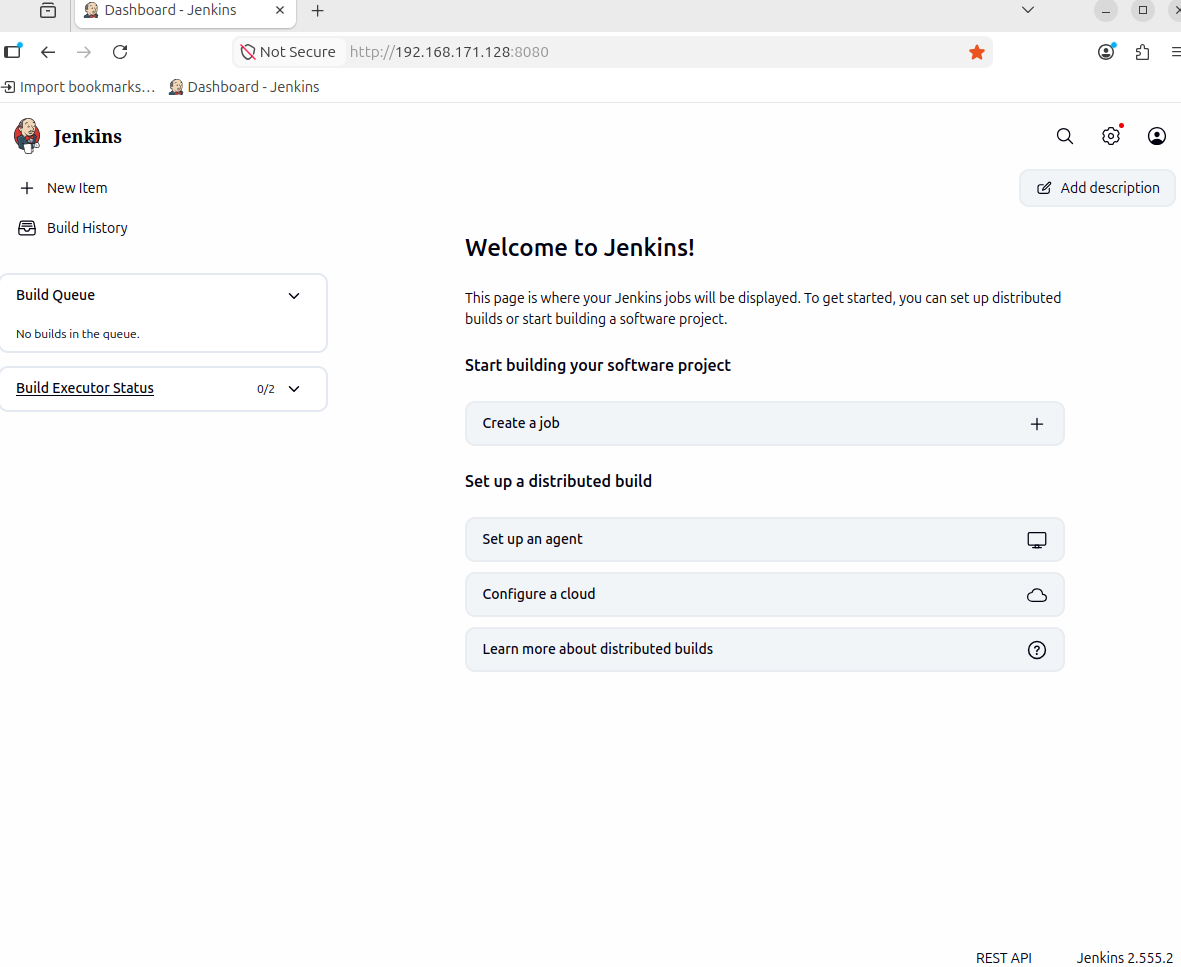The height and width of the screenshot is (967, 1181).
Task: Open the REST API footer link
Action: [x=1003, y=958]
